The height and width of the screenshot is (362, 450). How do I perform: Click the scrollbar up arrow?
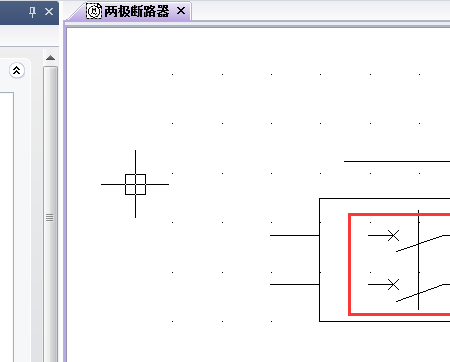pyautogui.click(x=50, y=58)
